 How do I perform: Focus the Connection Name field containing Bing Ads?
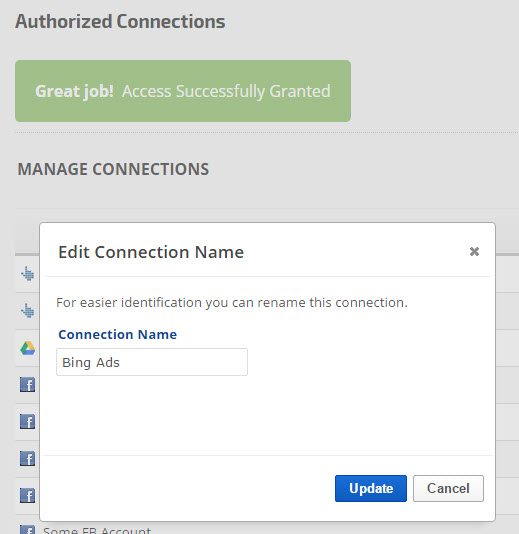pyautogui.click(x=152, y=362)
